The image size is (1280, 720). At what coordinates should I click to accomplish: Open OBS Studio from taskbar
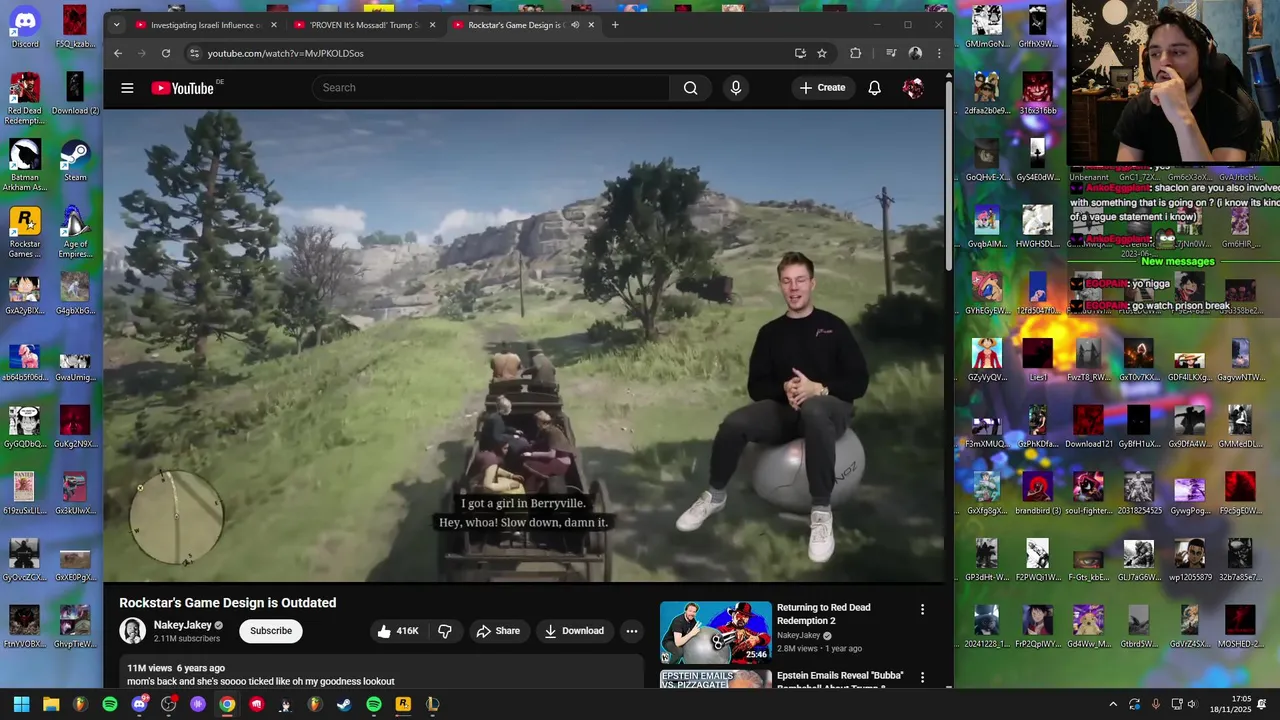168,704
